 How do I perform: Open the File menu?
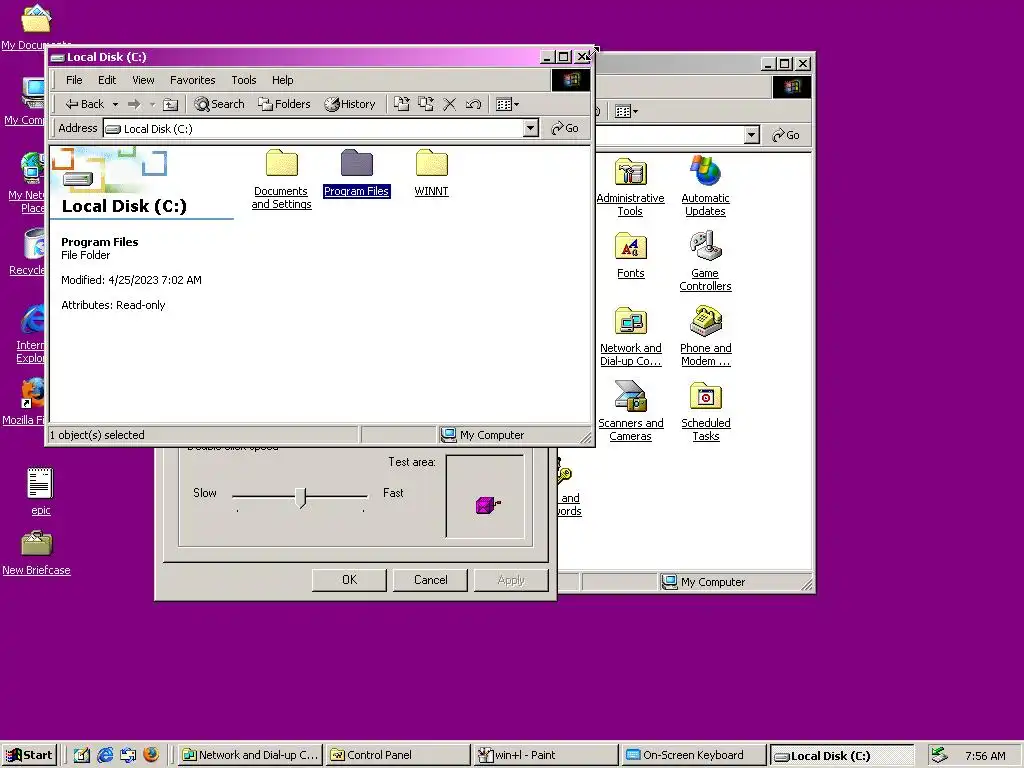(74, 80)
